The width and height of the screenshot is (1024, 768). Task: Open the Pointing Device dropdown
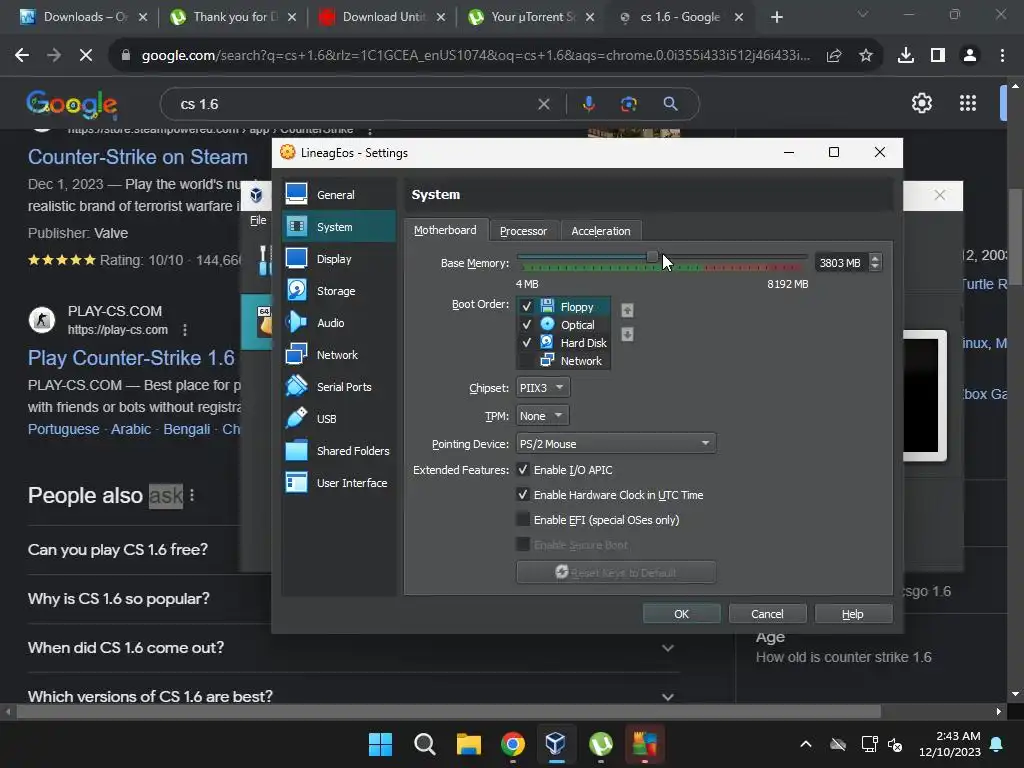tap(616, 444)
